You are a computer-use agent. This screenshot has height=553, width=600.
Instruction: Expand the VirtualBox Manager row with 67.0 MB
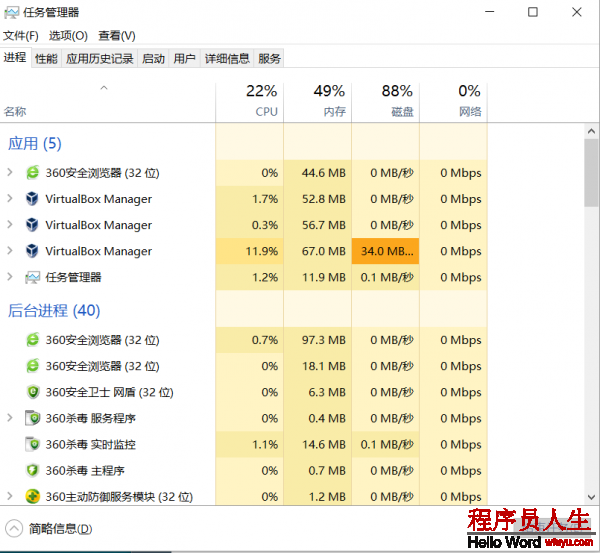(10, 251)
